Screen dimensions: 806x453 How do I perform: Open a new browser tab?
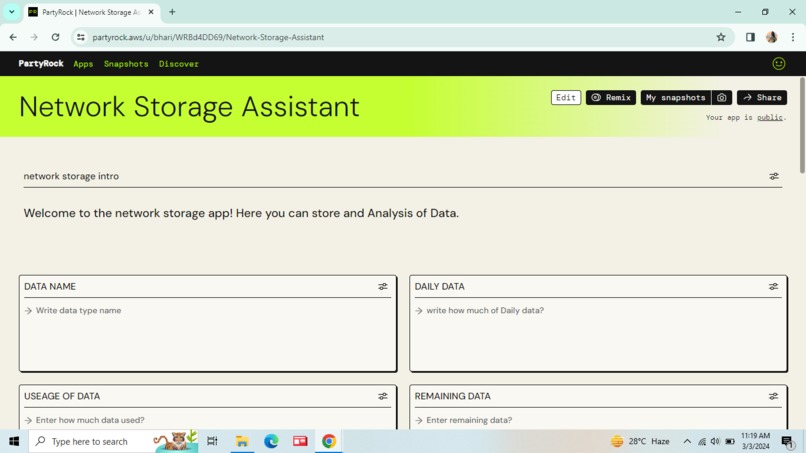click(x=172, y=12)
